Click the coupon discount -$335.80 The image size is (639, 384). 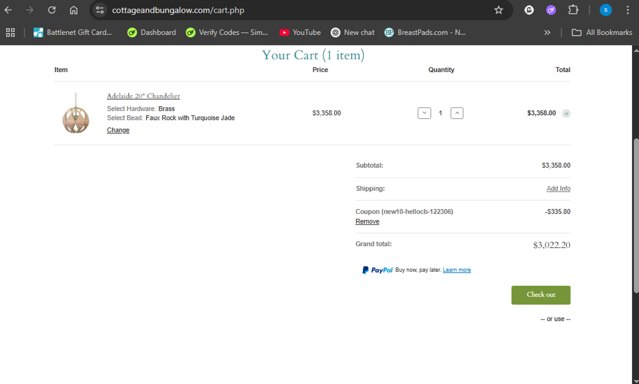(x=557, y=212)
